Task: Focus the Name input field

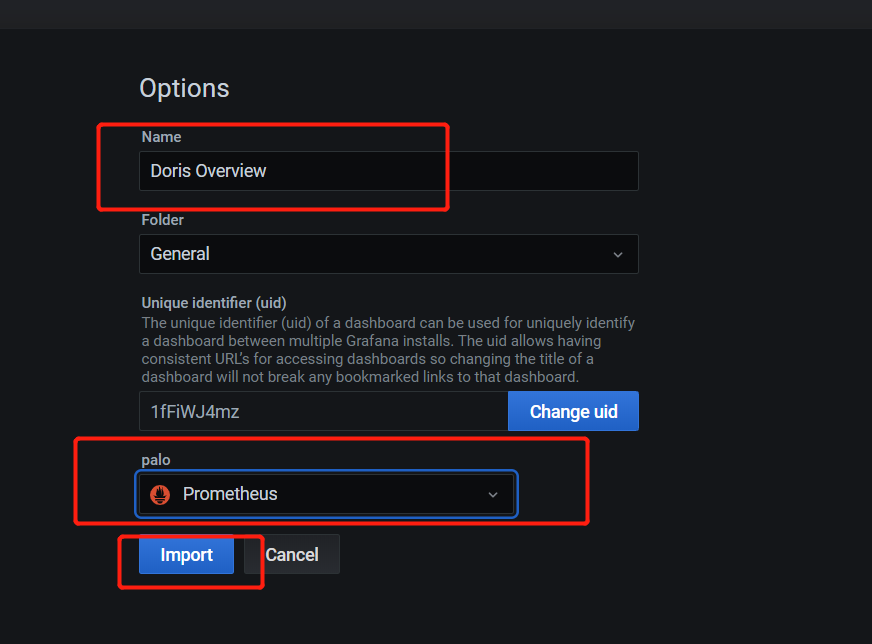Action: click(388, 171)
